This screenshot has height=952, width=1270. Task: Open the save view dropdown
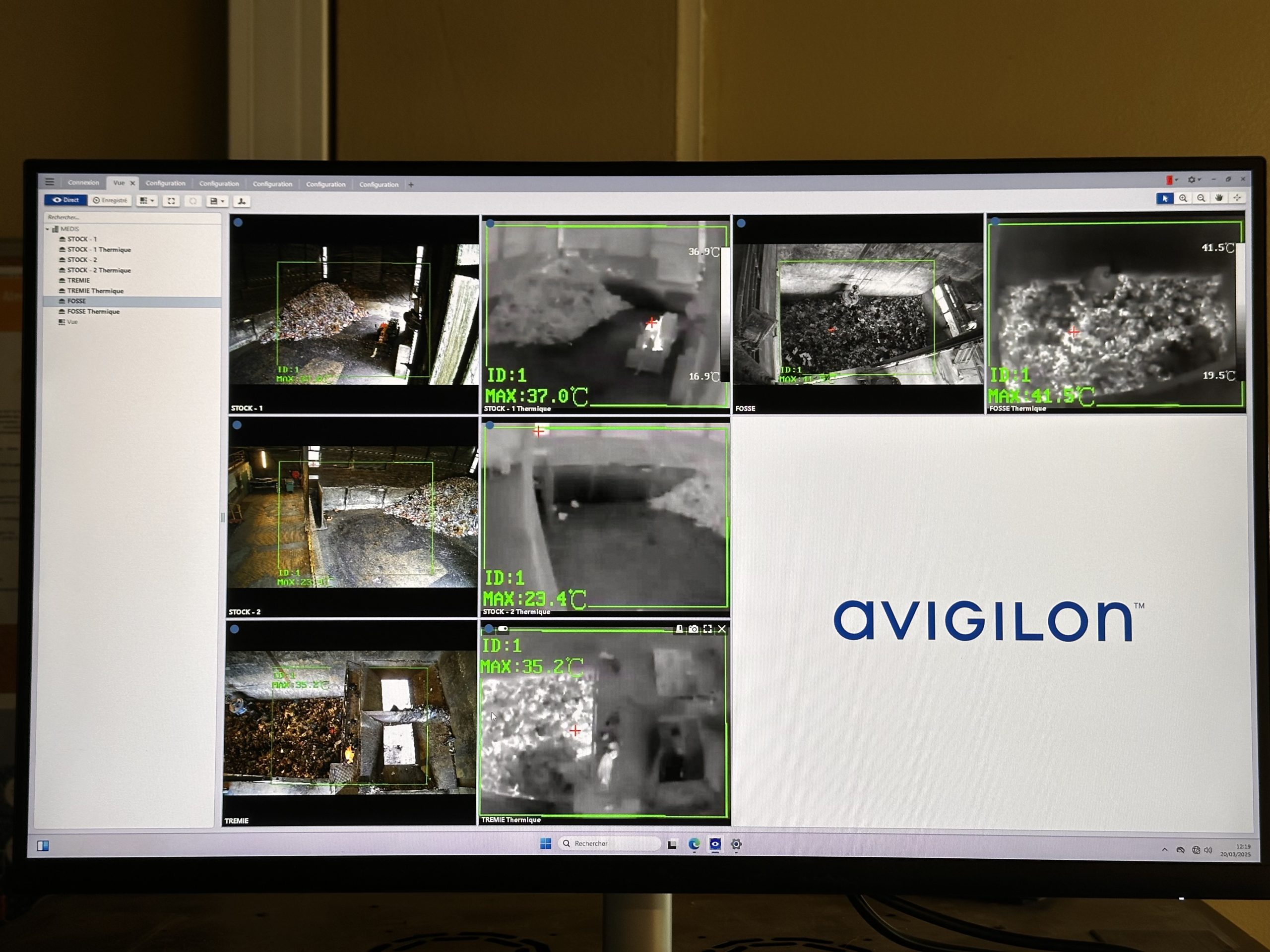click(217, 201)
